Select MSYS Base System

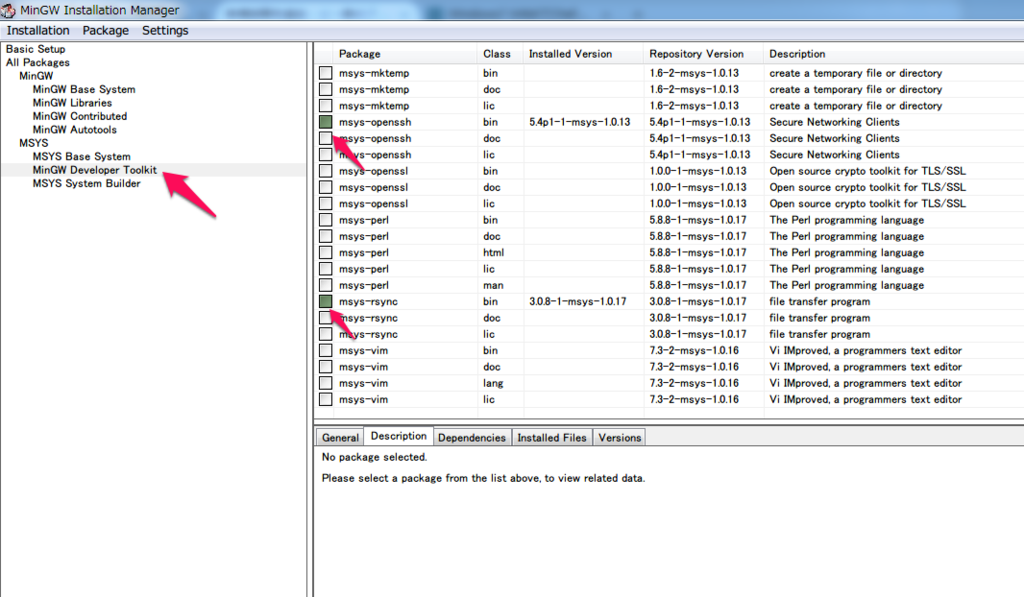pos(82,157)
